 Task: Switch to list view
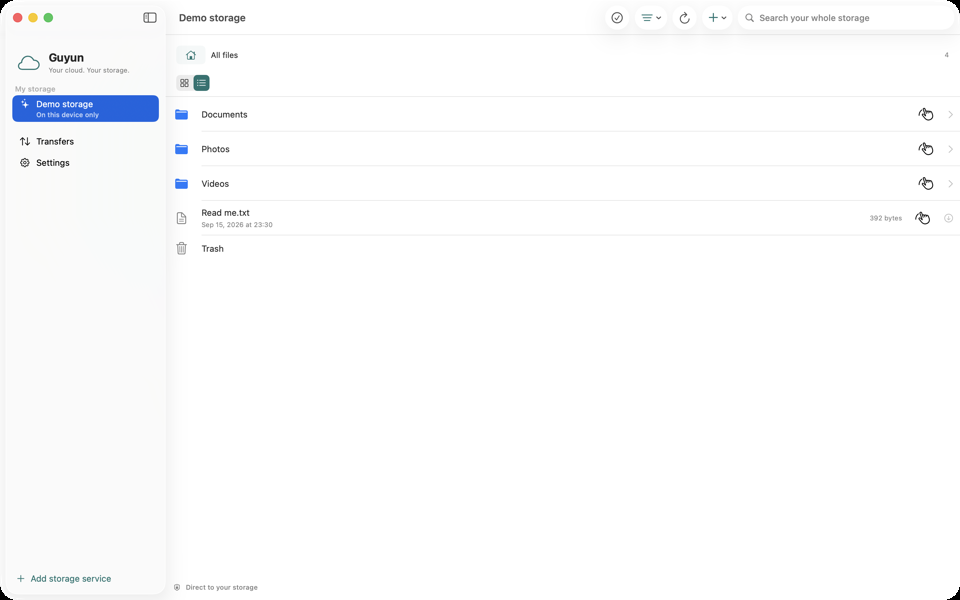coord(201,83)
